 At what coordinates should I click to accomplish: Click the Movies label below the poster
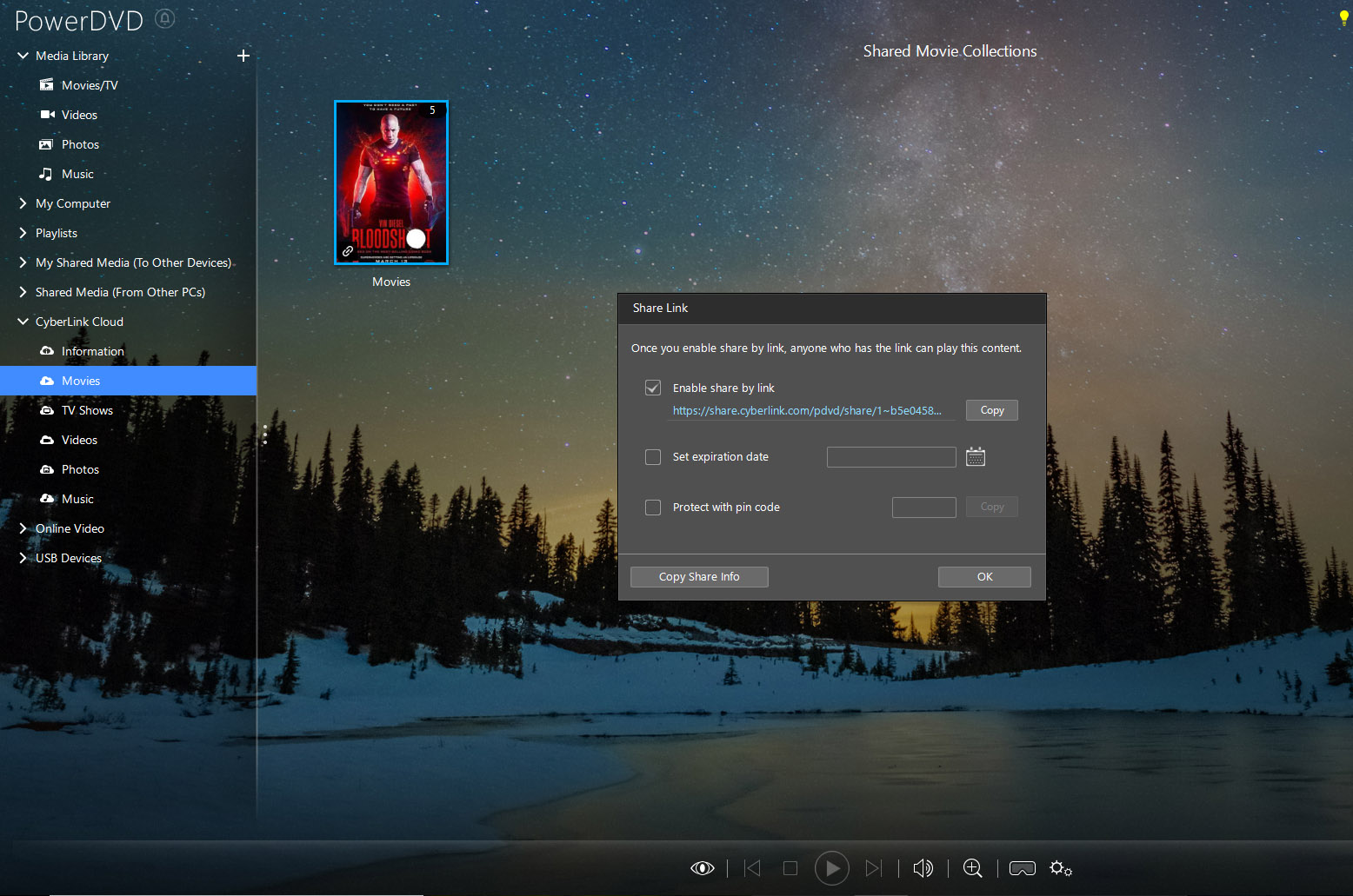point(391,282)
